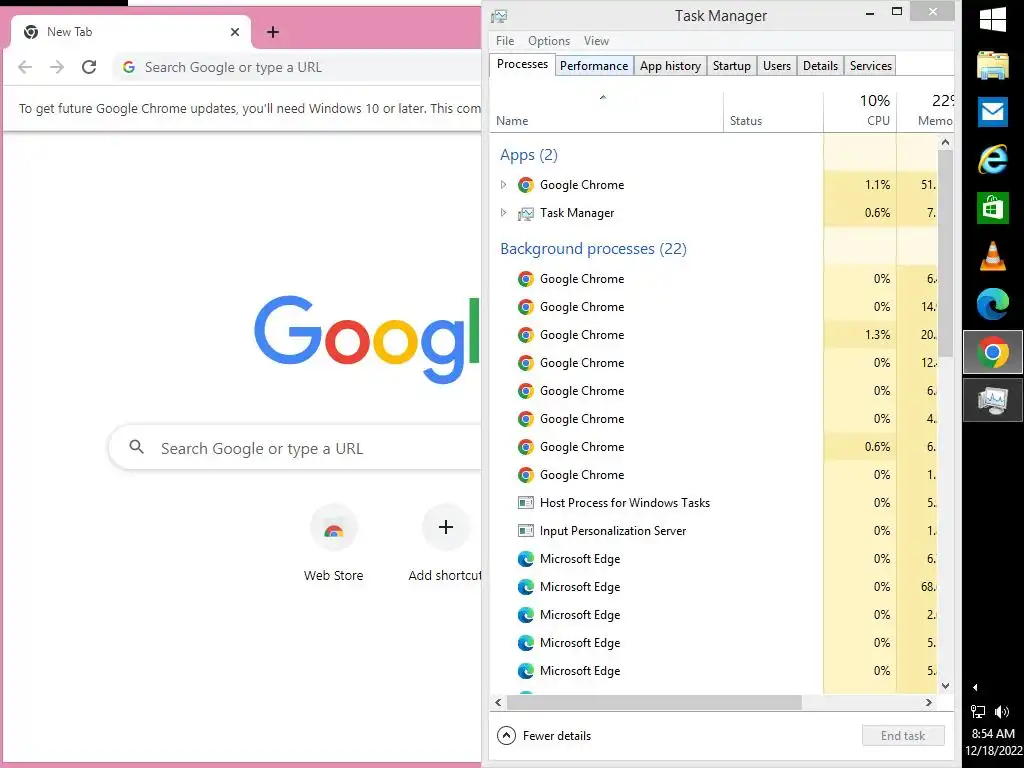Click the Background processes (22) heading
1024x768 pixels.
click(x=593, y=249)
